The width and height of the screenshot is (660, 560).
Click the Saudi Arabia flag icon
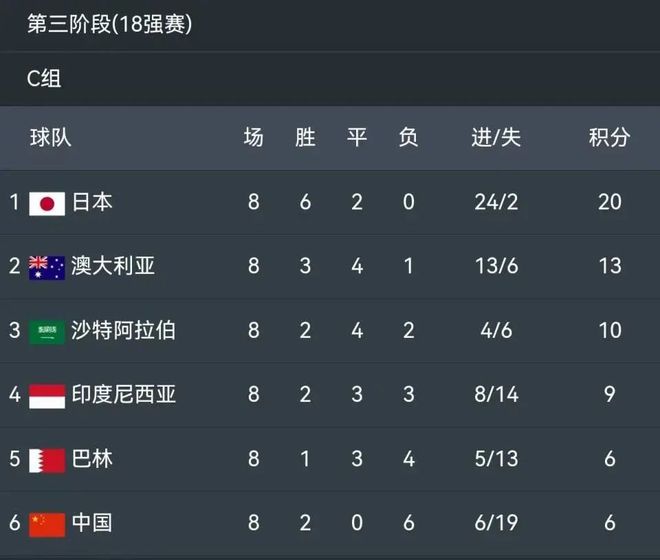[x=47, y=332]
